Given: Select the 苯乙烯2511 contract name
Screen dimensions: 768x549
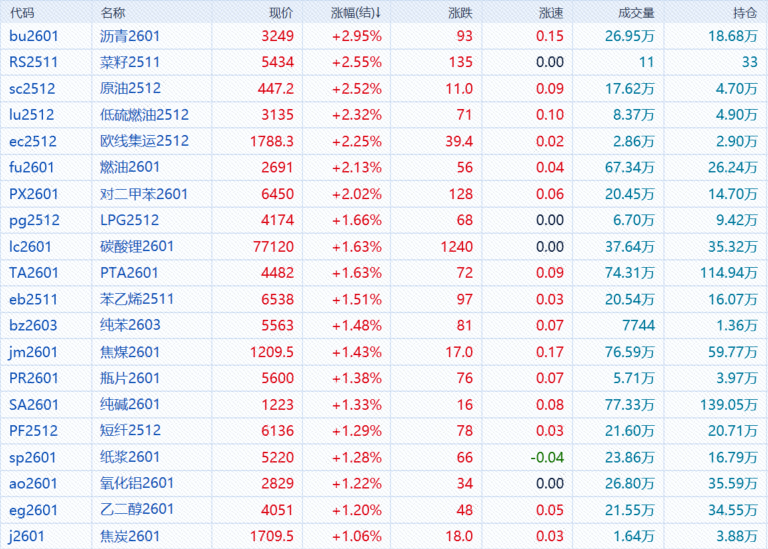Looking at the screenshot, I should [137, 299].
